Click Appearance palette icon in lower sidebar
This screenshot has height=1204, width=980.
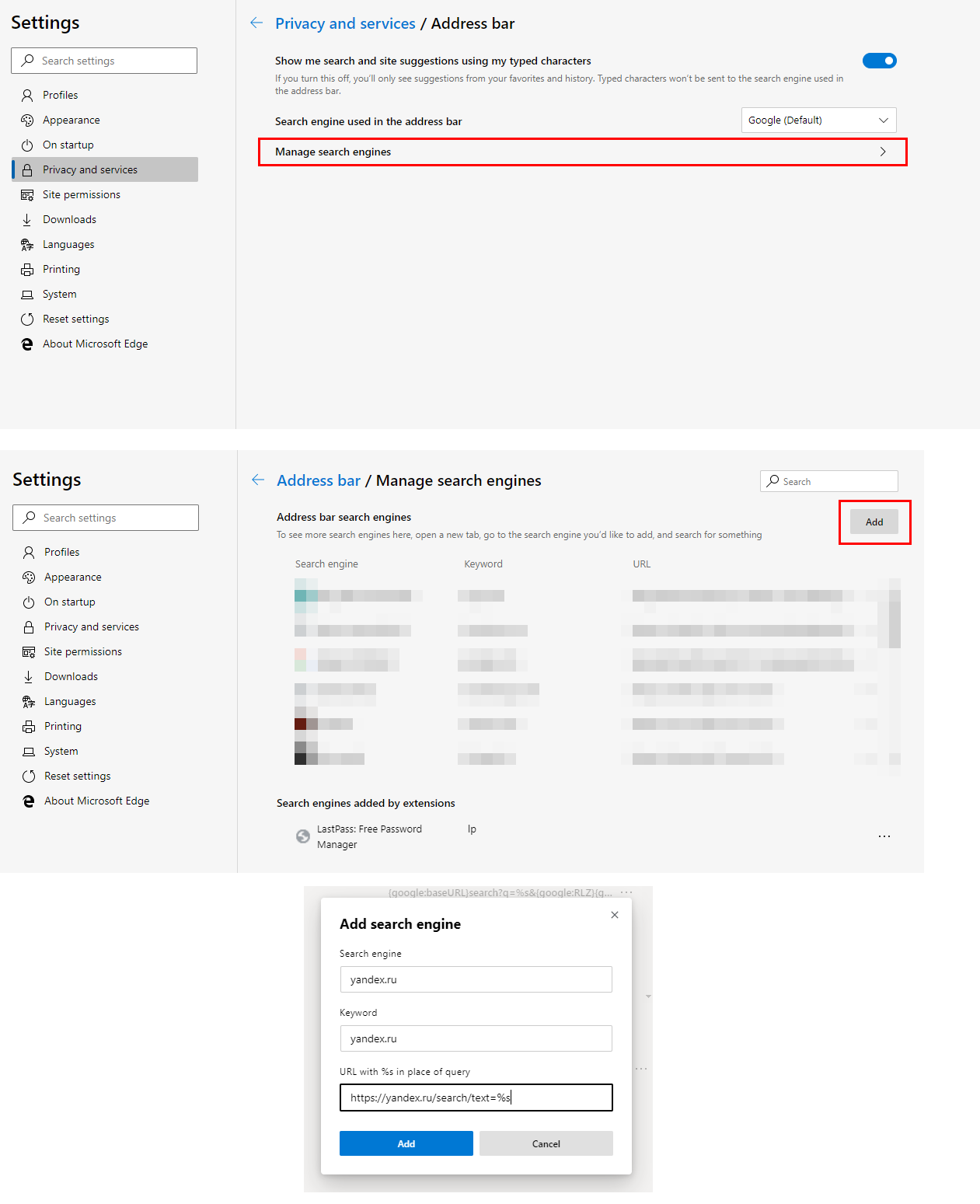point(29,577)
